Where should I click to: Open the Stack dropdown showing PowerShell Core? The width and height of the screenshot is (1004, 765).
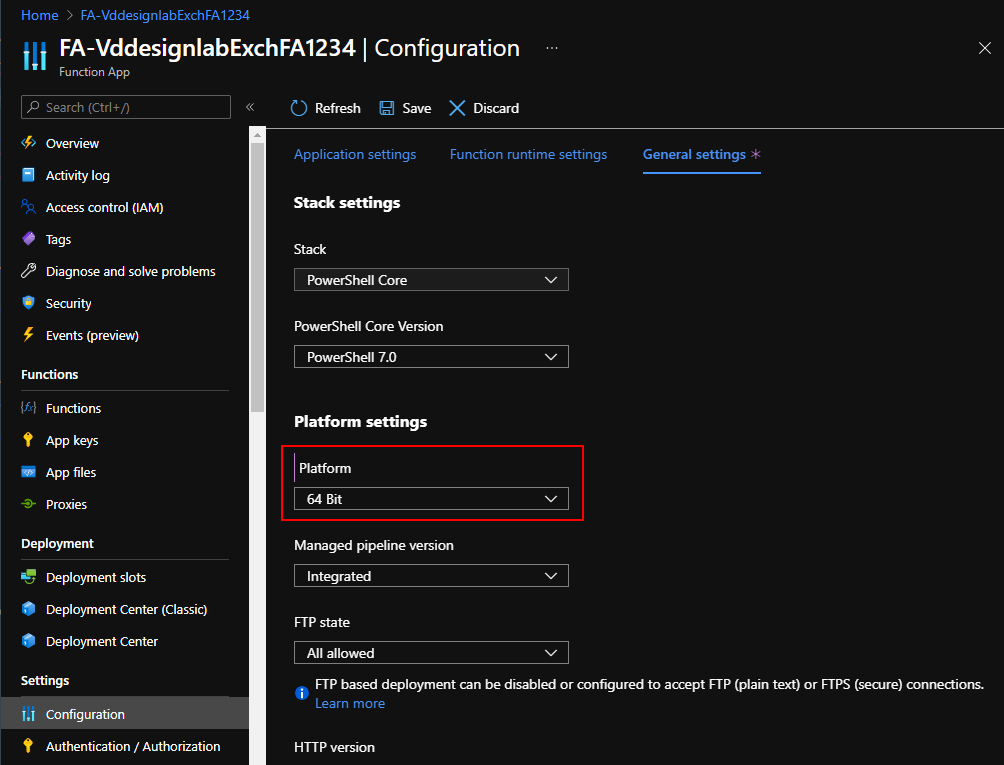pyautogui.click(x=431, y=280)
